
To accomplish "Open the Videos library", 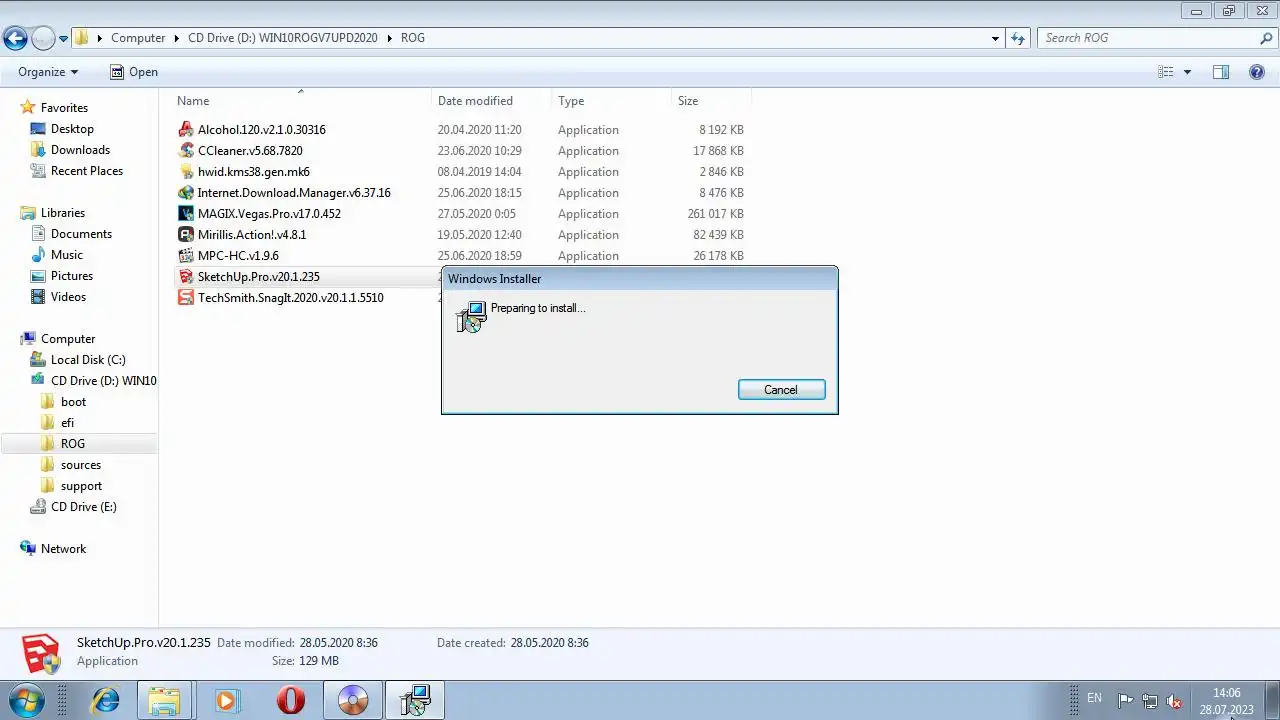I will pos(69,297).
